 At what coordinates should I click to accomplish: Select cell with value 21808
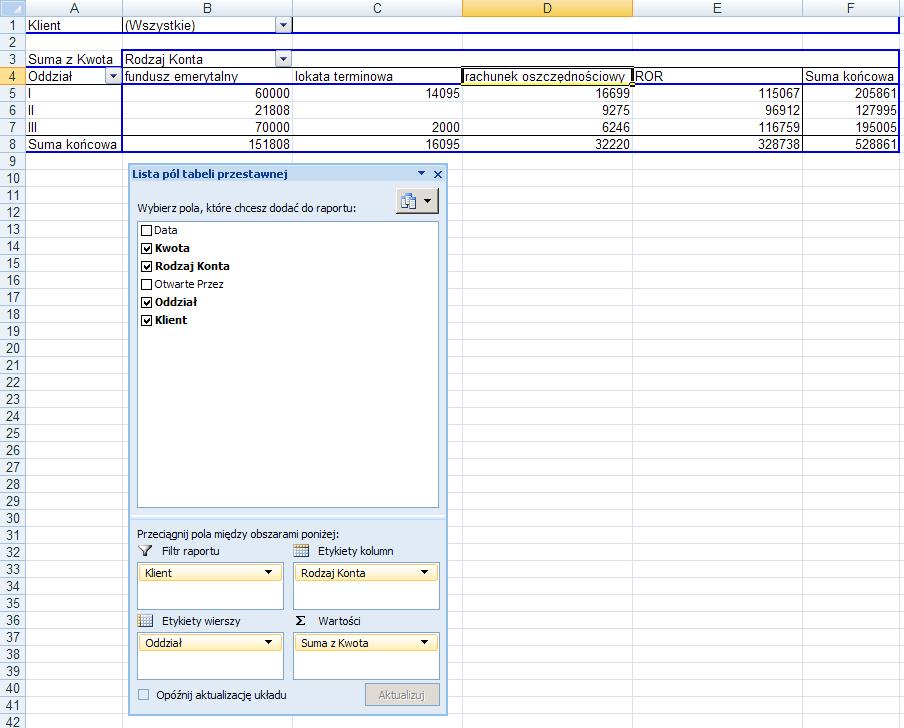click(x=207, y=110)
